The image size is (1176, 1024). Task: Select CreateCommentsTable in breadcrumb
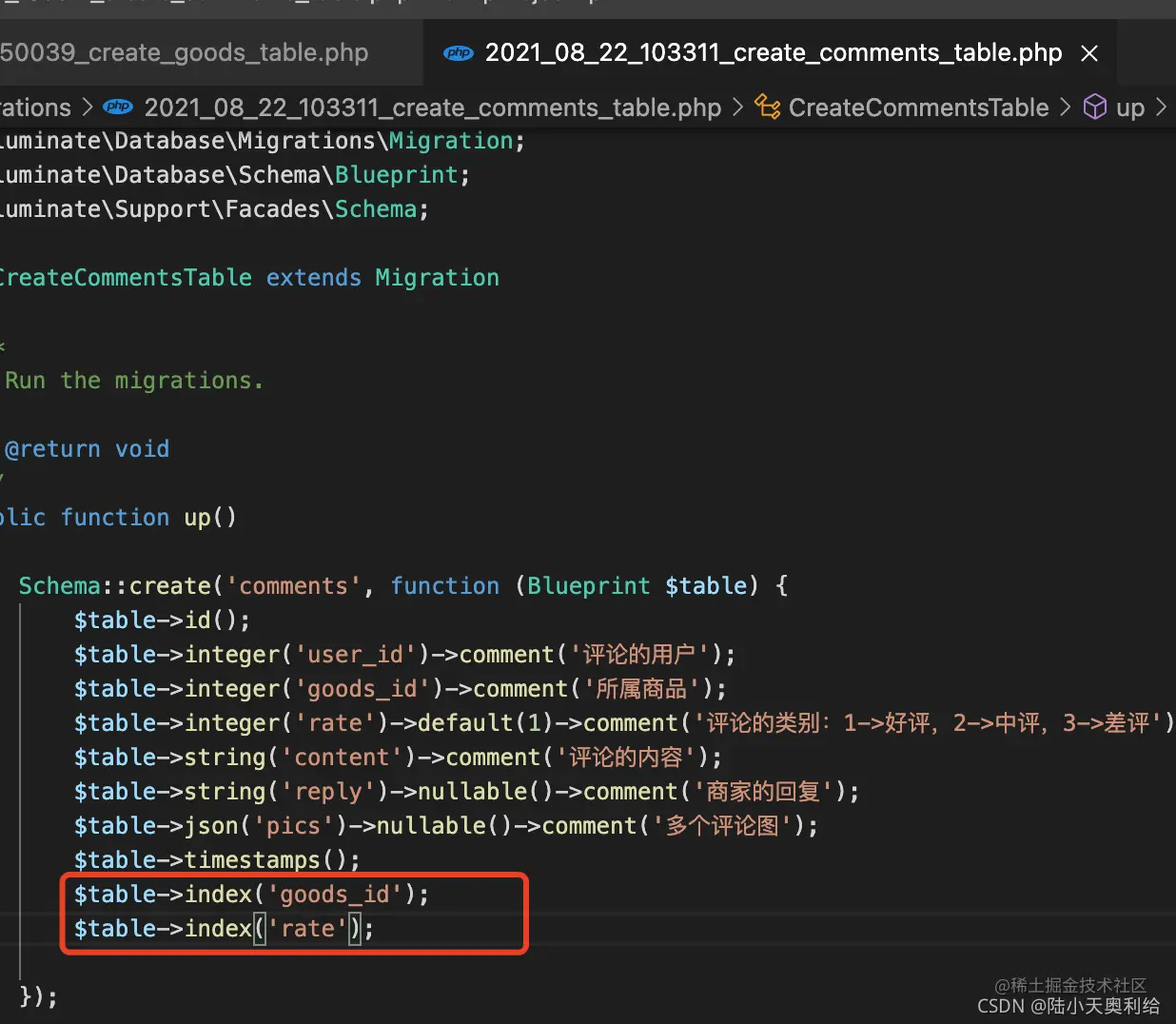click(x=918, y=108)
